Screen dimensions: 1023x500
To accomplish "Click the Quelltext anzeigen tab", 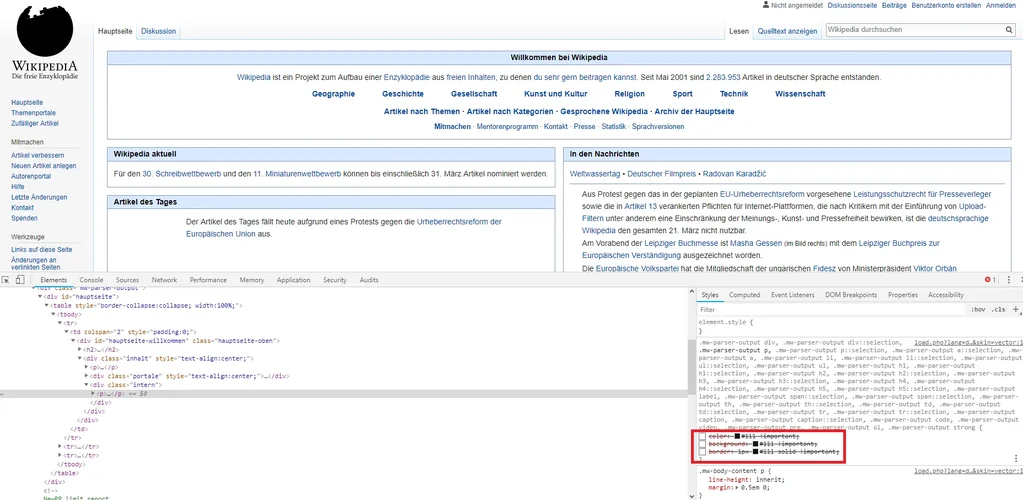I will (787, 31).
